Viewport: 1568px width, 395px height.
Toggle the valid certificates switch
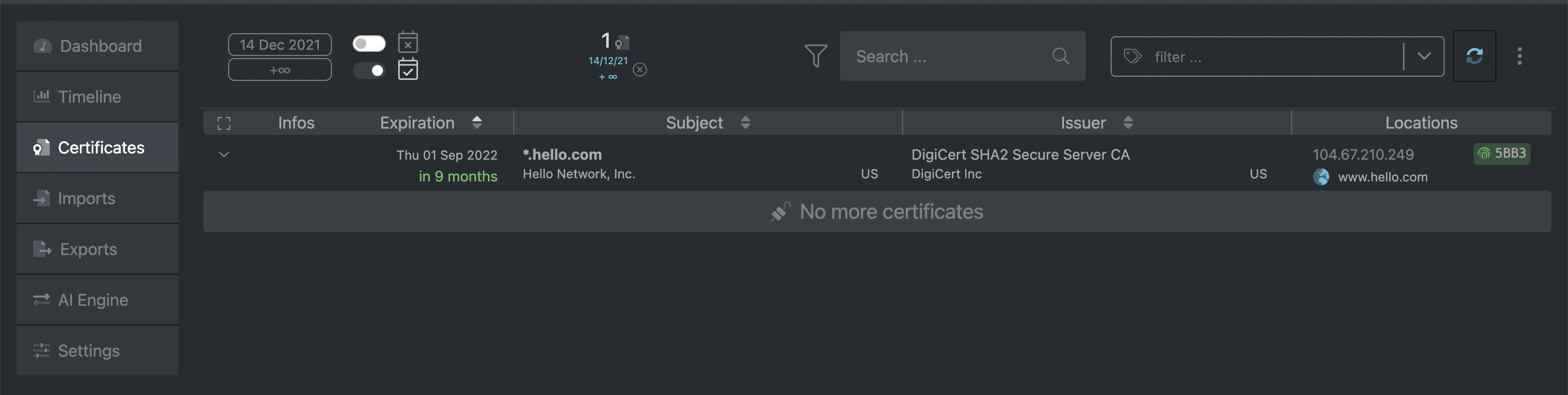[x=369, y=70]
